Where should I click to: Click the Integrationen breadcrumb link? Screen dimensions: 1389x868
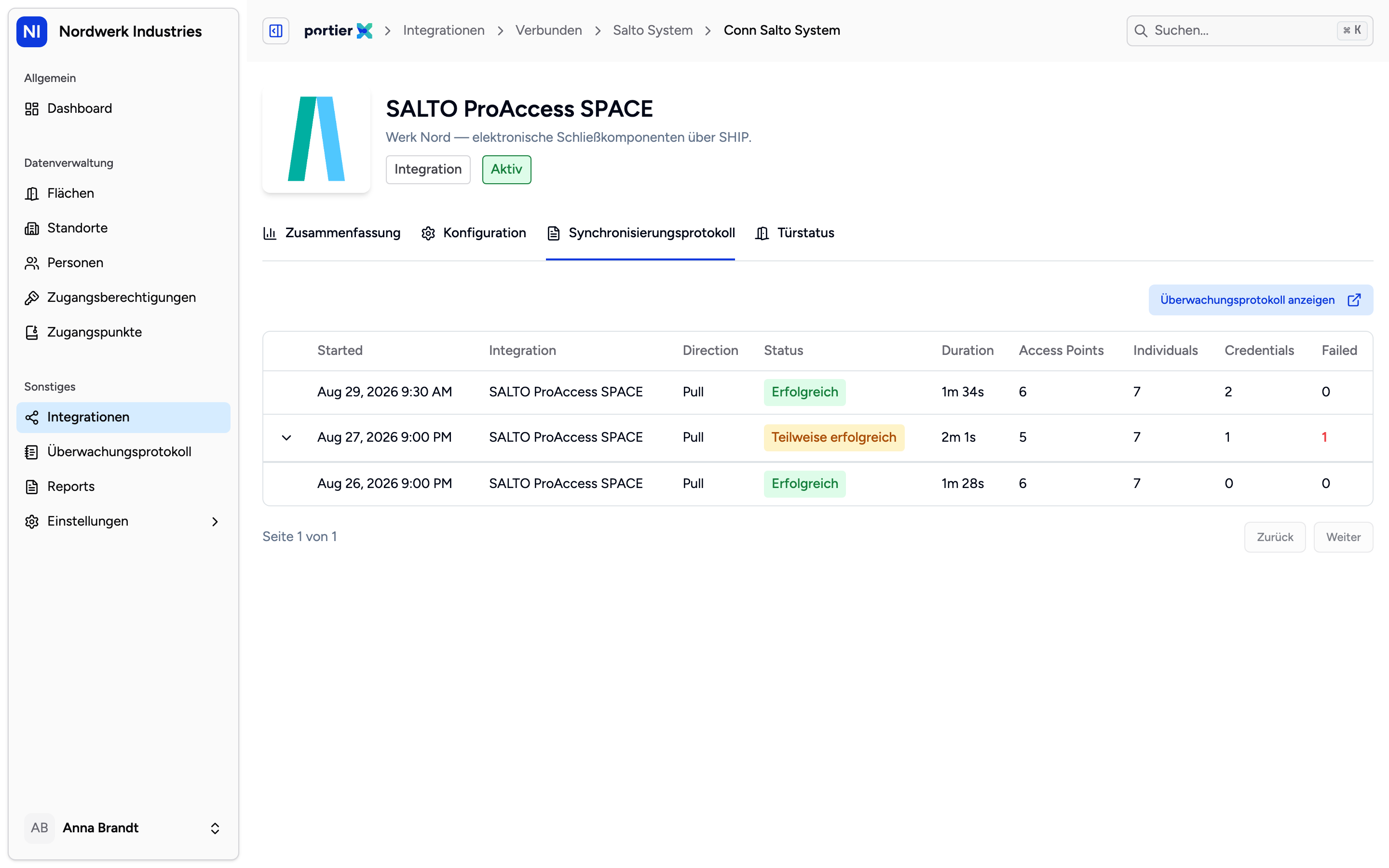click(444, 31)
